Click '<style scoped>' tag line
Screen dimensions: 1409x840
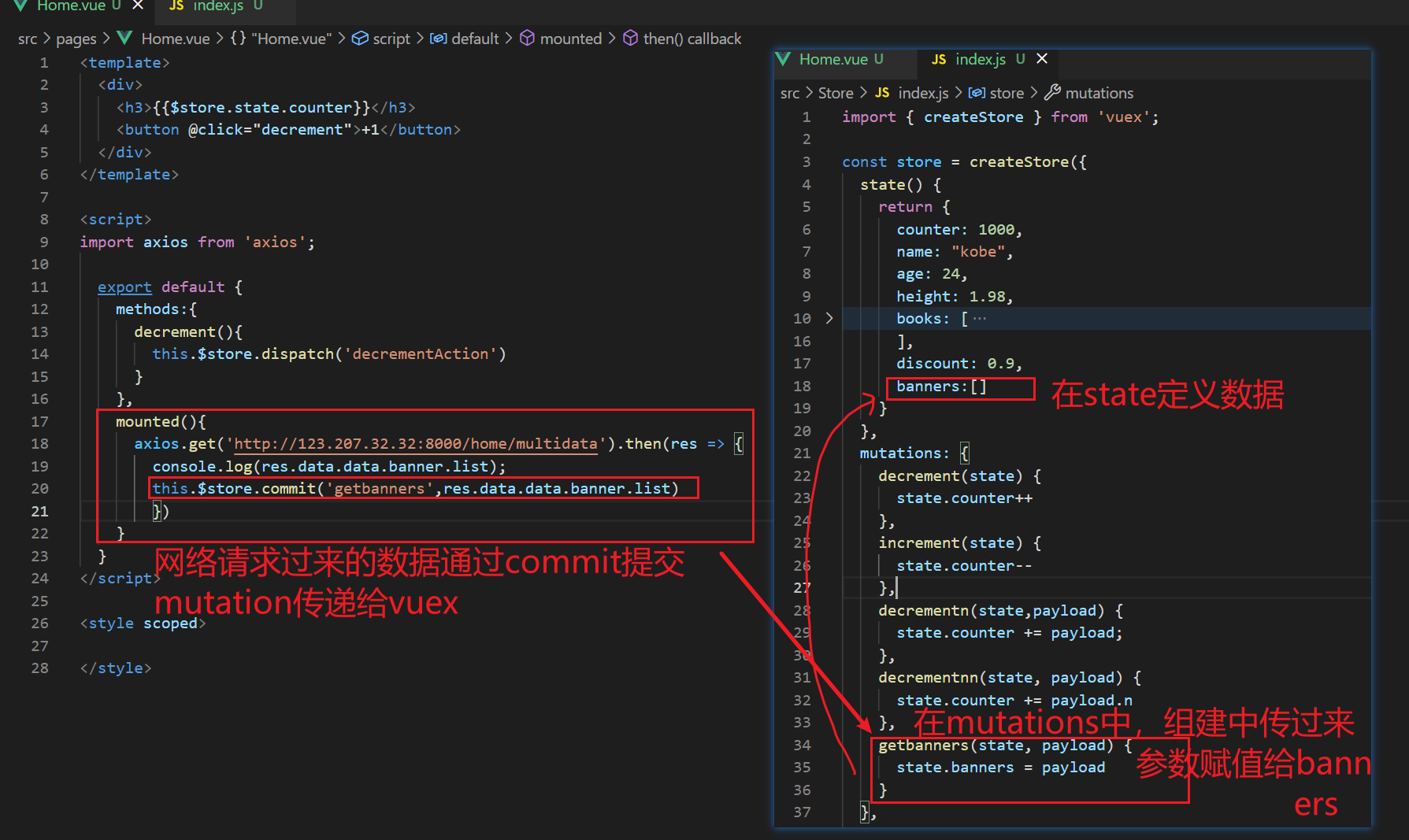point(143,623)
